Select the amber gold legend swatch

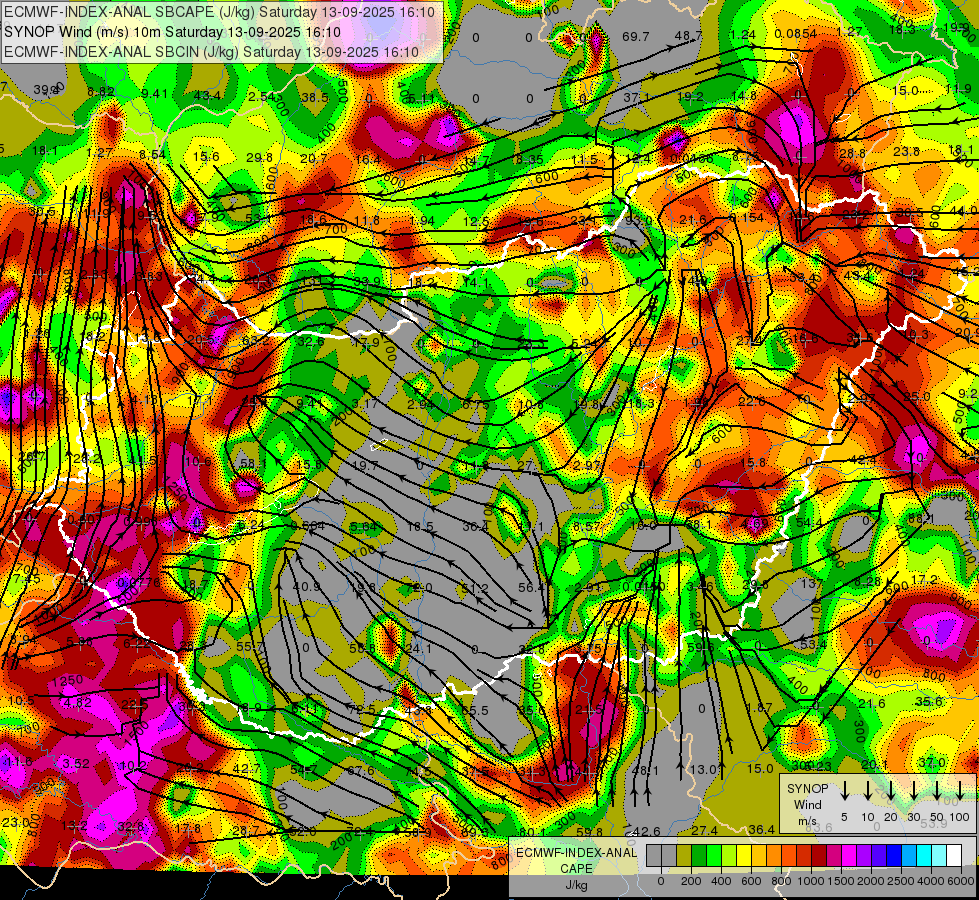point(759,855)
